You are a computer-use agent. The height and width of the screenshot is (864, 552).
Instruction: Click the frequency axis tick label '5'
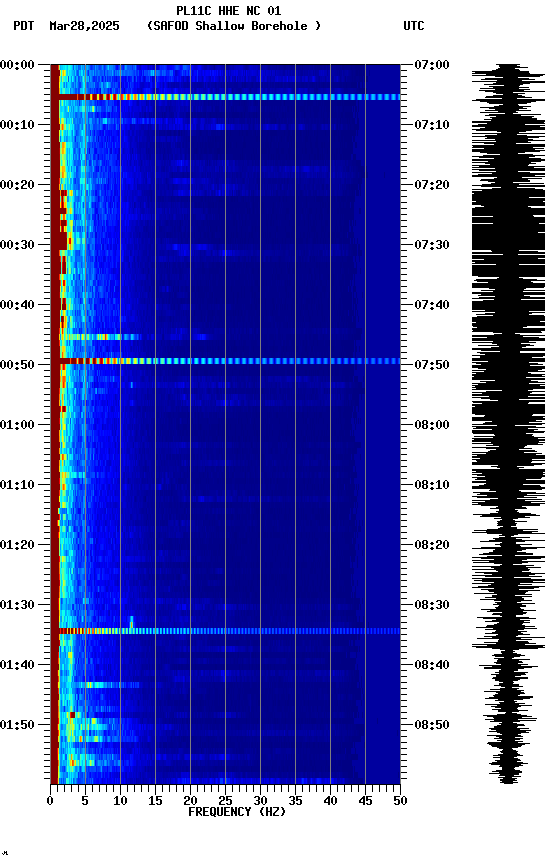(85, 801)
